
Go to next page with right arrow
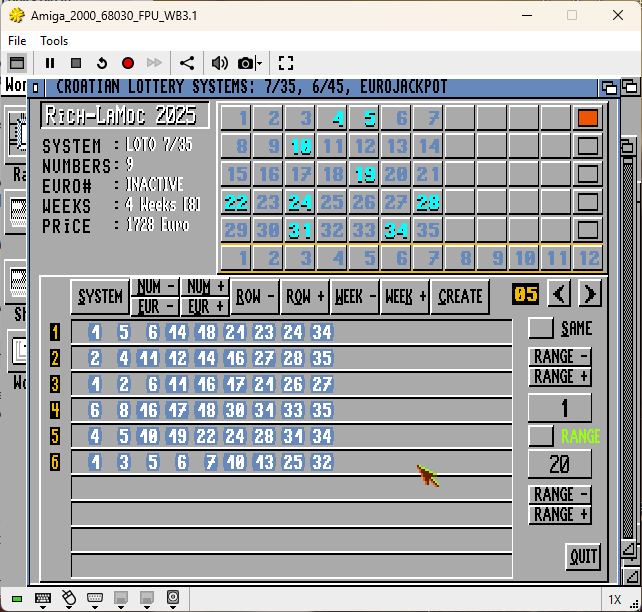[590, 294]
